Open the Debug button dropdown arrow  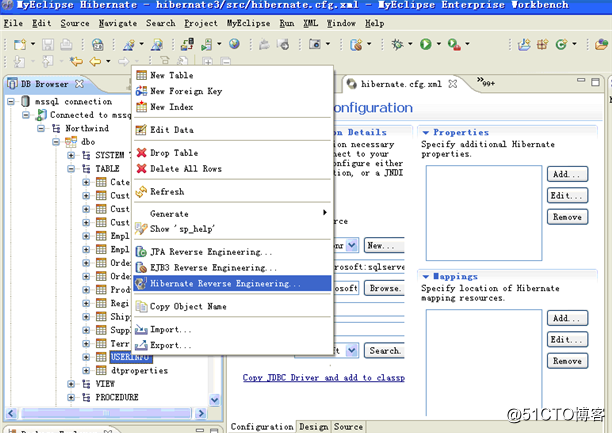pos(410,44)
